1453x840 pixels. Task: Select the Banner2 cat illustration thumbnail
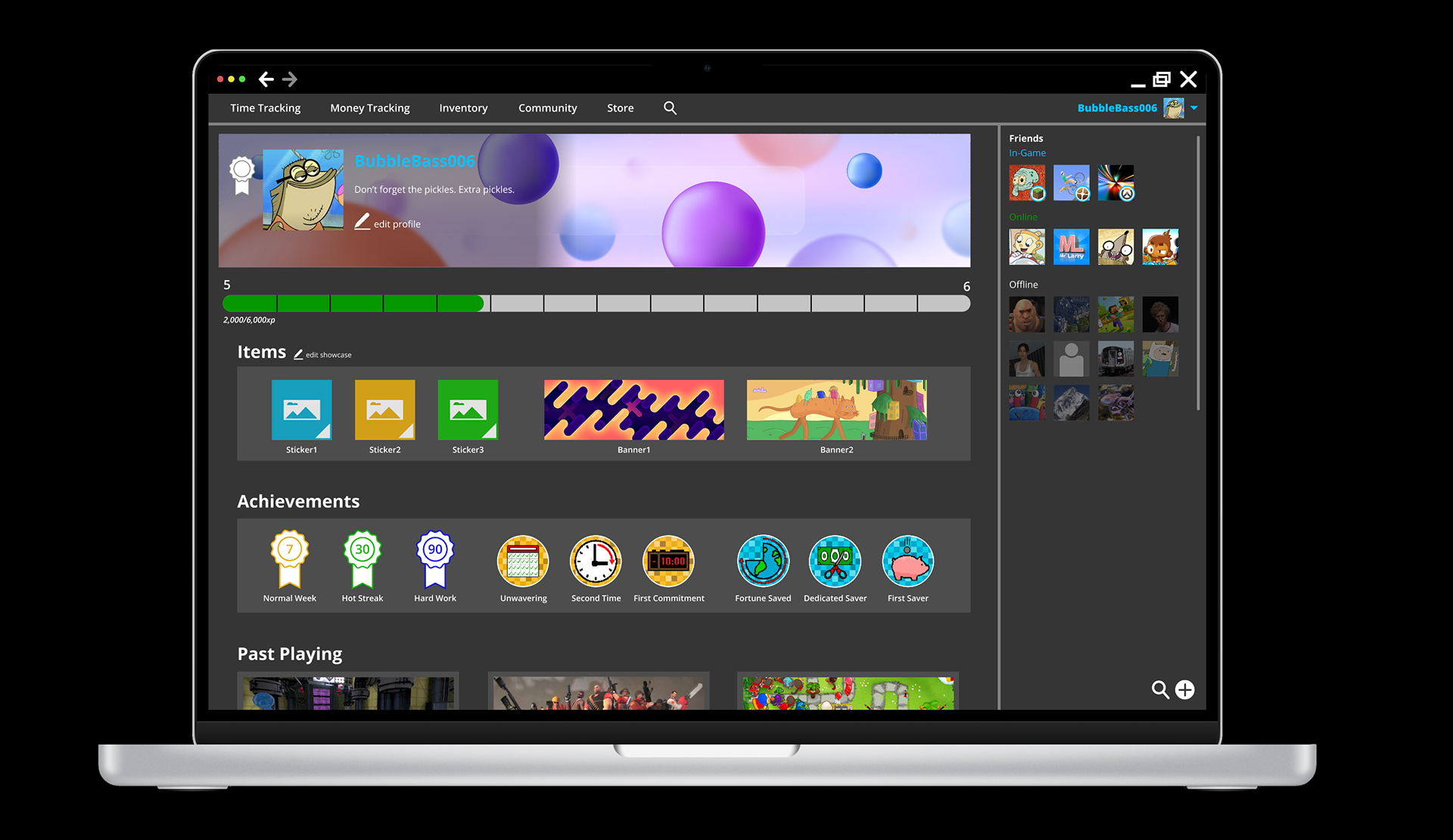point(837,410)
